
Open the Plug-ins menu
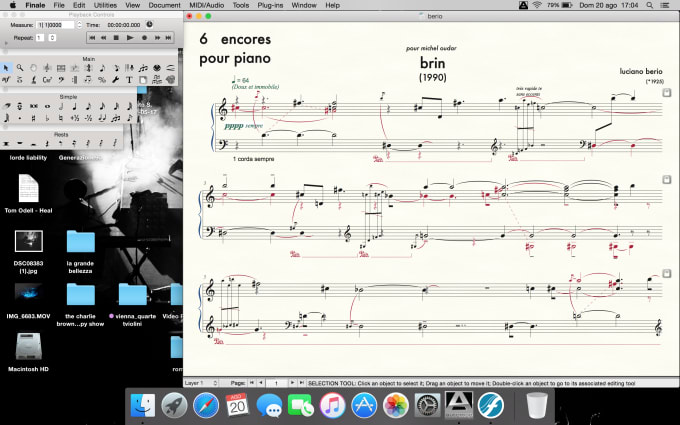tap(270, 5)
